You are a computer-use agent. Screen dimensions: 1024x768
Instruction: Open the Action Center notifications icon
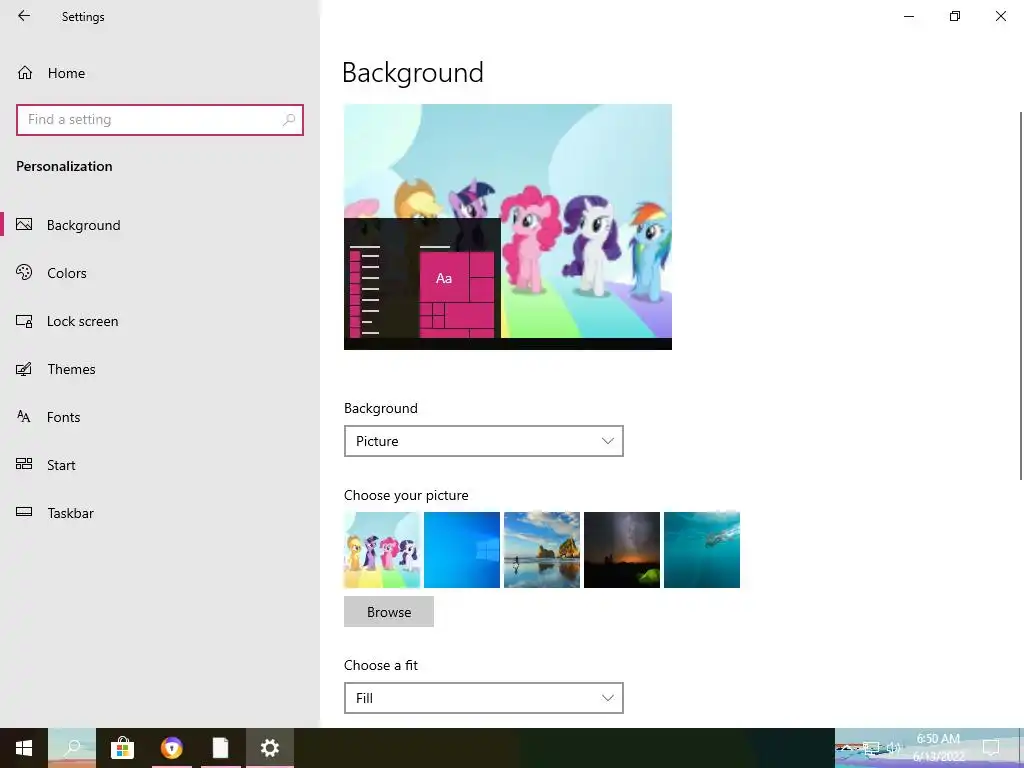click(991, 748)
